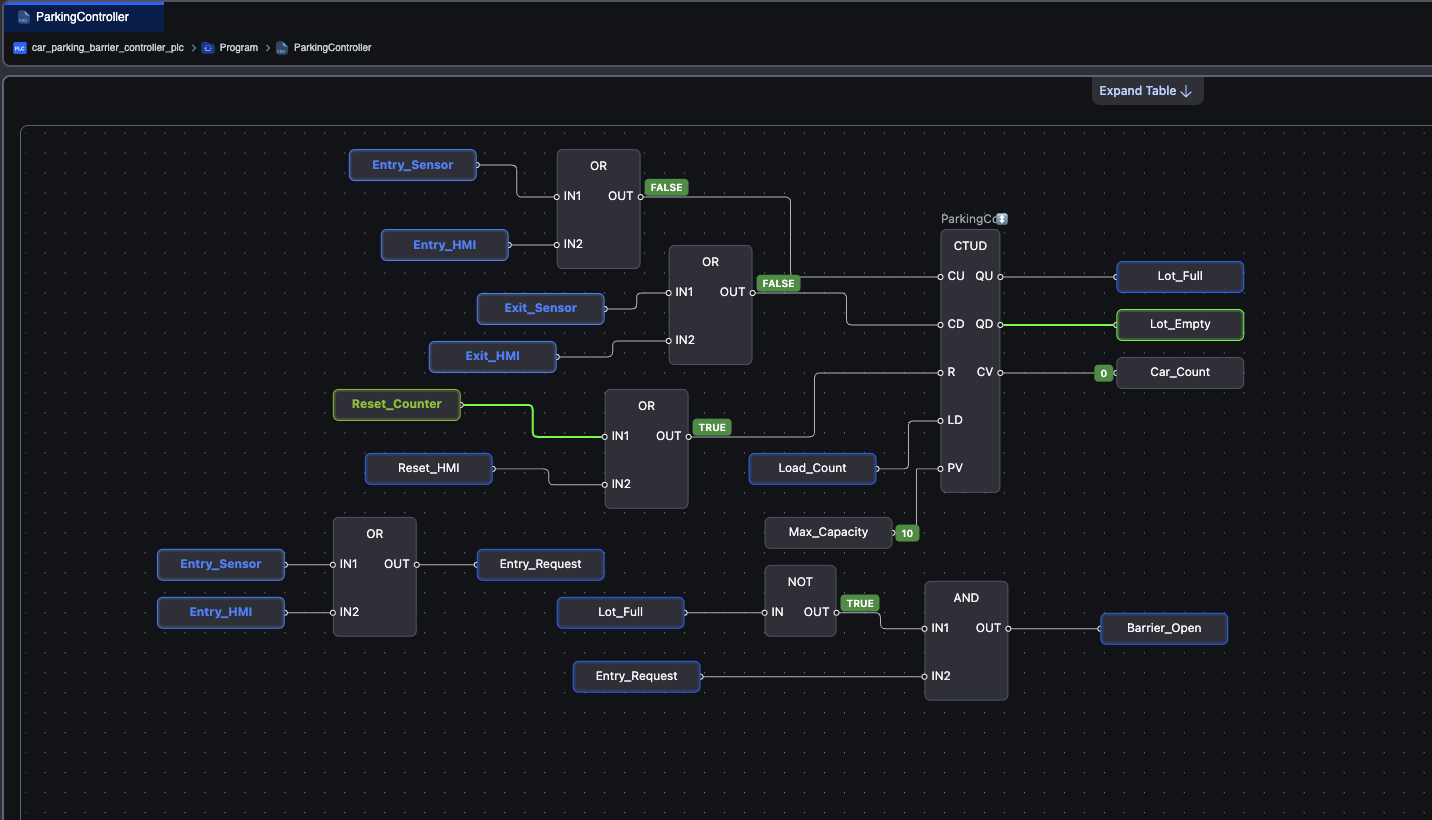This screenshot has width=1432, height=820.
Task: Click the CD input pin on CTUD
Action: coord(941,324)
